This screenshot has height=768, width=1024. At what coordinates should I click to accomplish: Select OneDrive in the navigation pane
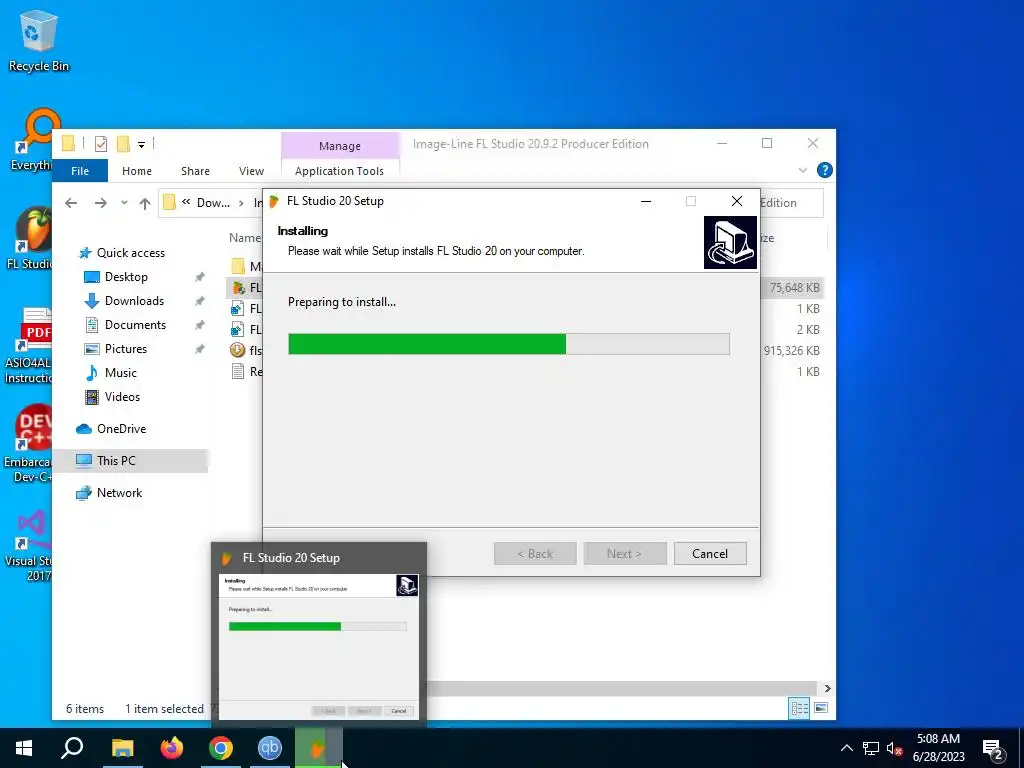tap(121, 429)
